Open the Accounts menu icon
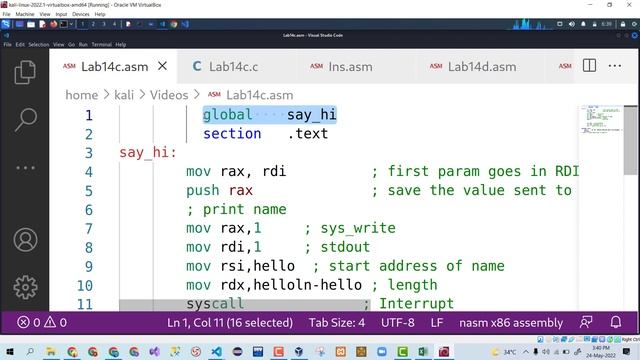640x360 pixels. tap(25, 240)
